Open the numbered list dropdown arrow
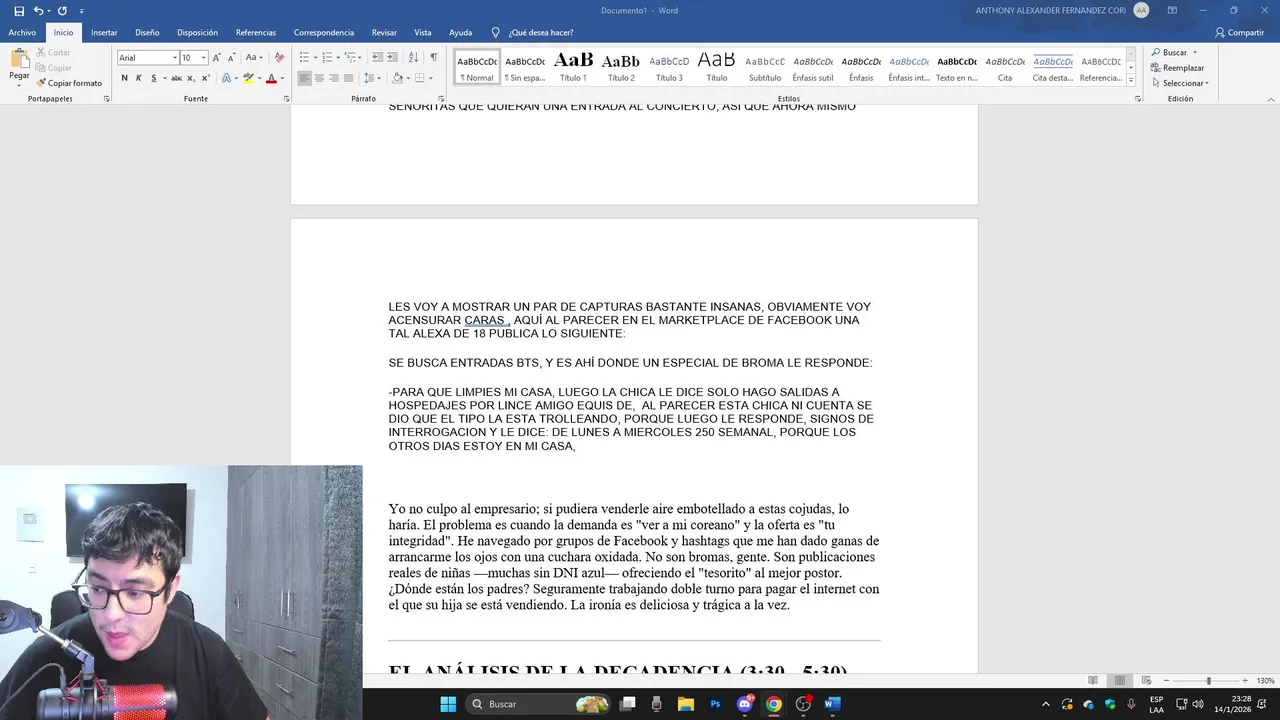The image size is (1280, 720). click(338, 58)
